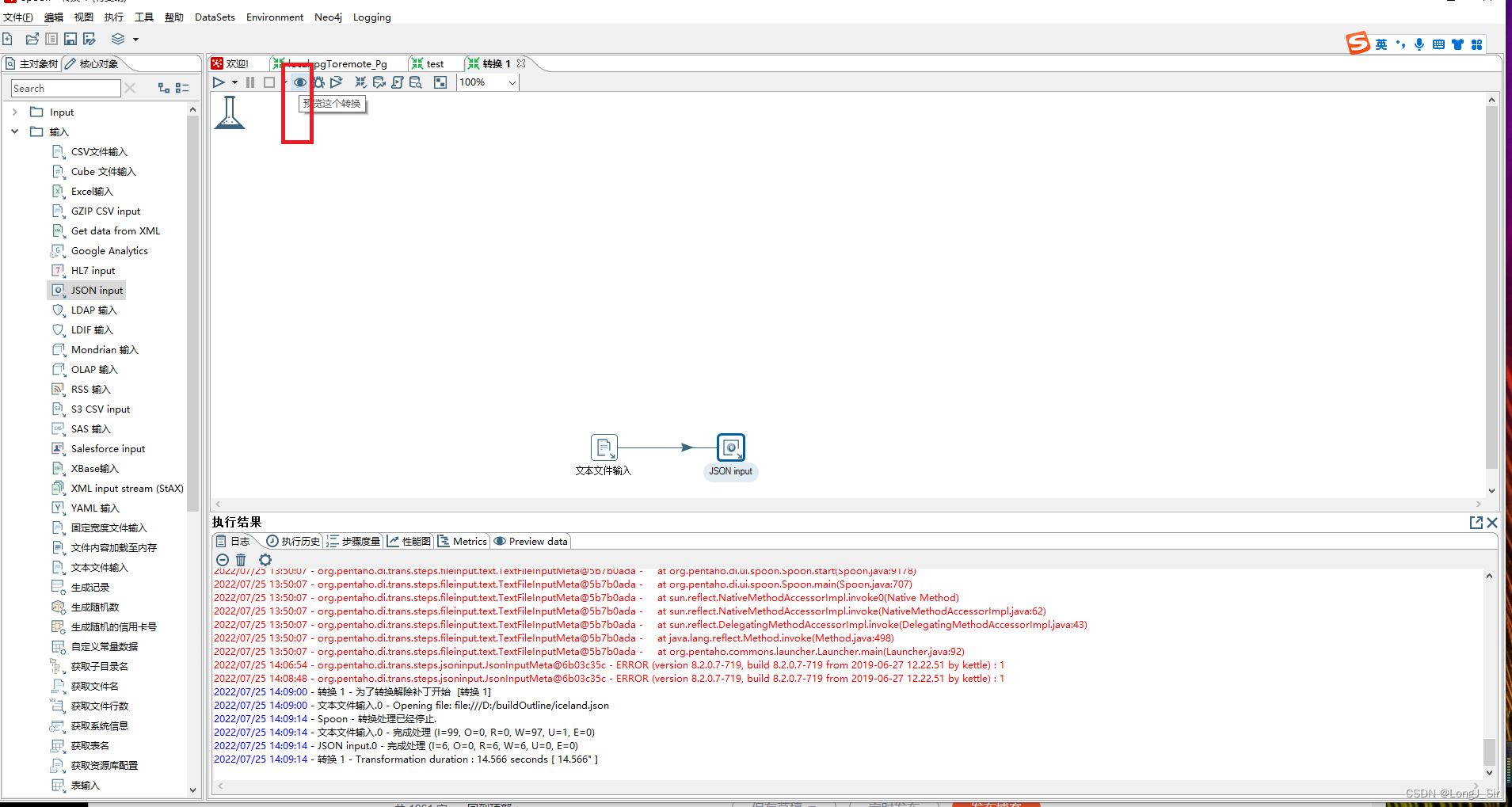Select the JSON input step on canvas
The height and width of the screenshot is (807, 1512).
click(x=730, y=448)
